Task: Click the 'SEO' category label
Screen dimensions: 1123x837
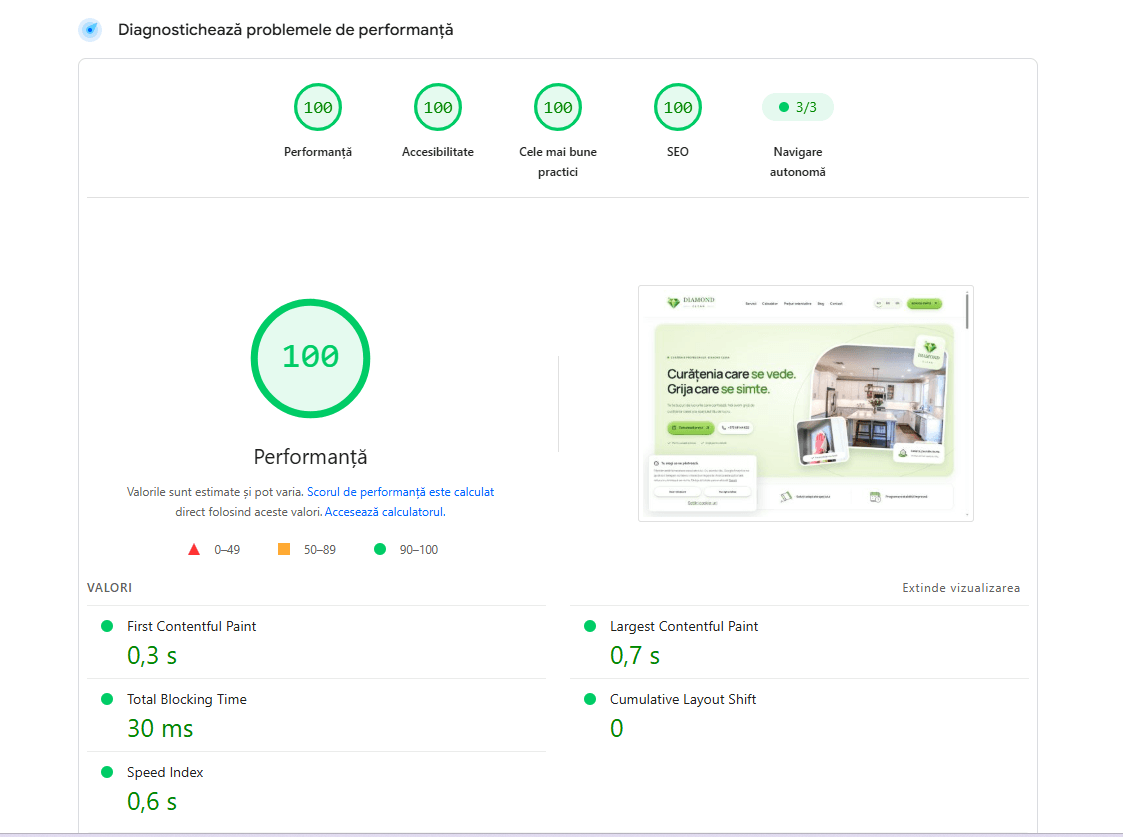Action: [678, 152]
